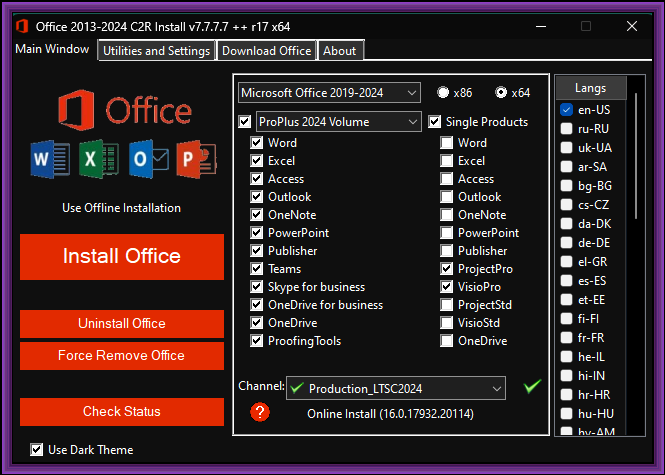Click the Use Offline Installation label
Viewport: 665px width, 475px height.
click(121, 208)
